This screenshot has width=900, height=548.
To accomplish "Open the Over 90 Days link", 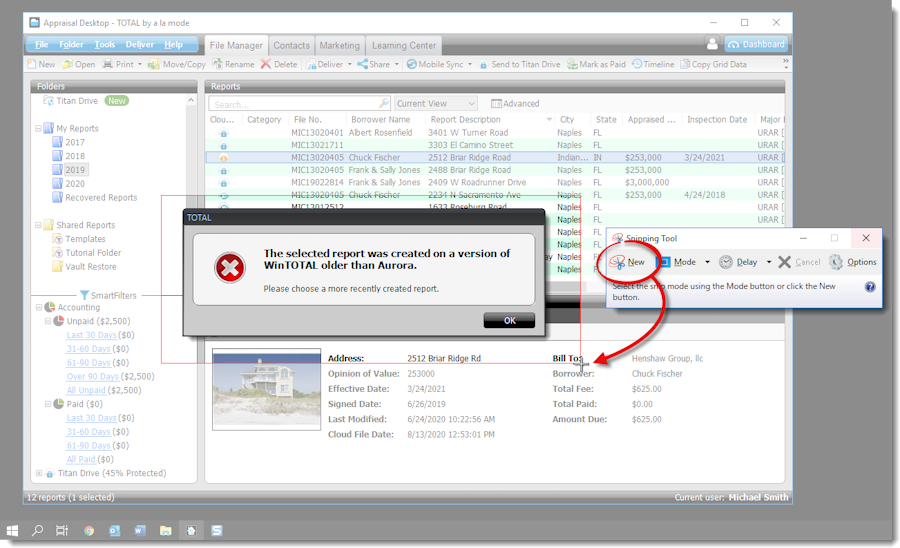I will (92, 376).
